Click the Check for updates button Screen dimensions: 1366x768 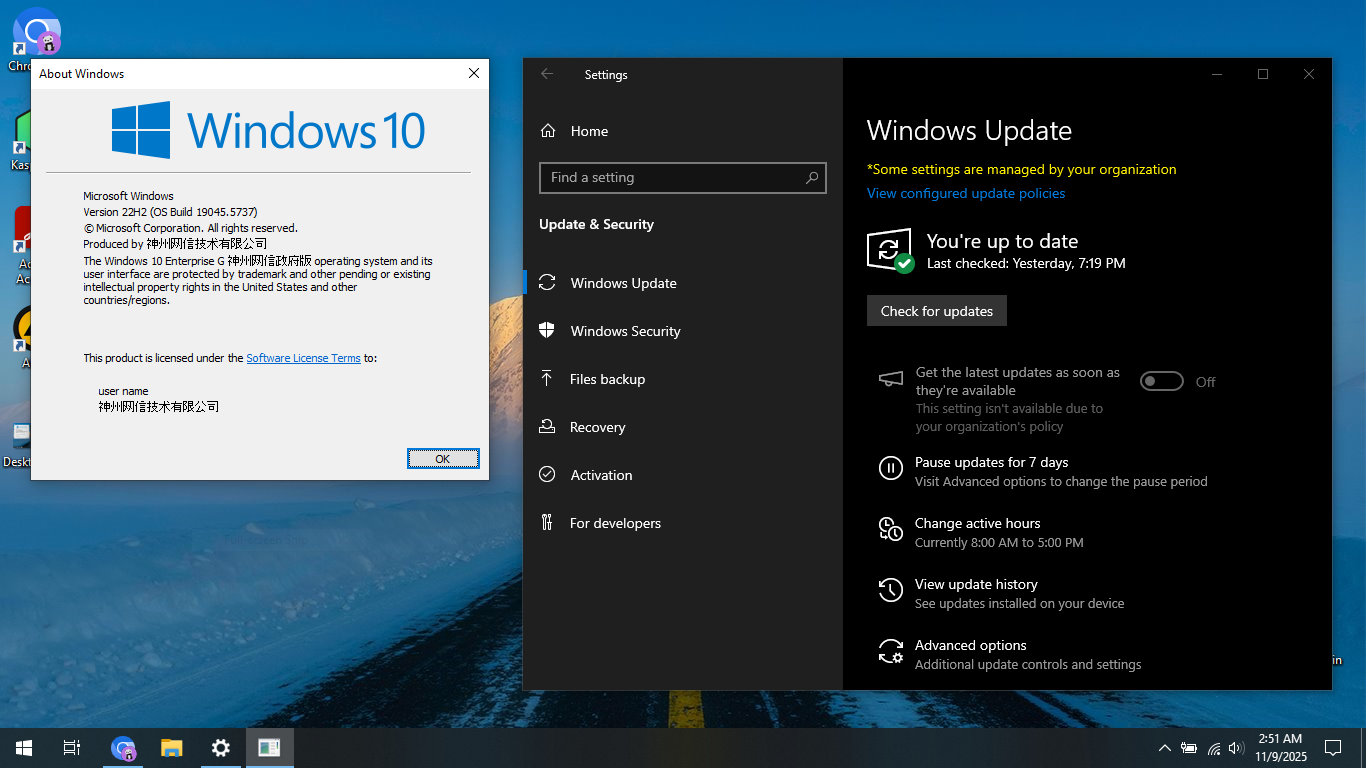click(936, 311)
